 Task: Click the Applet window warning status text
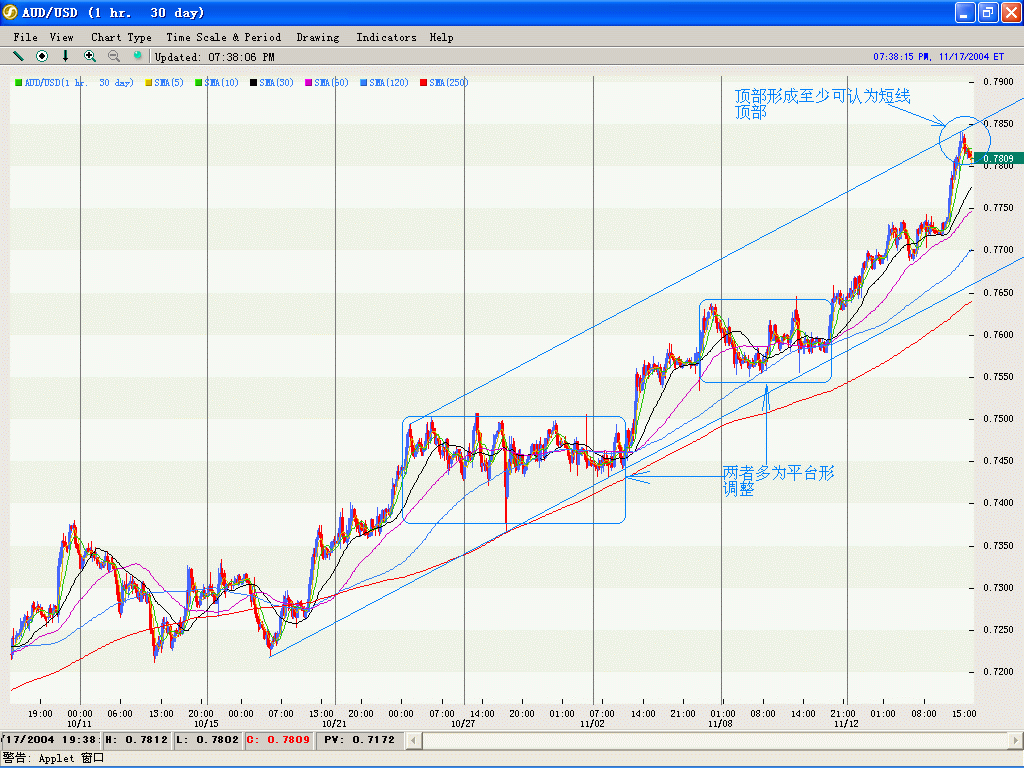point(53,758)
